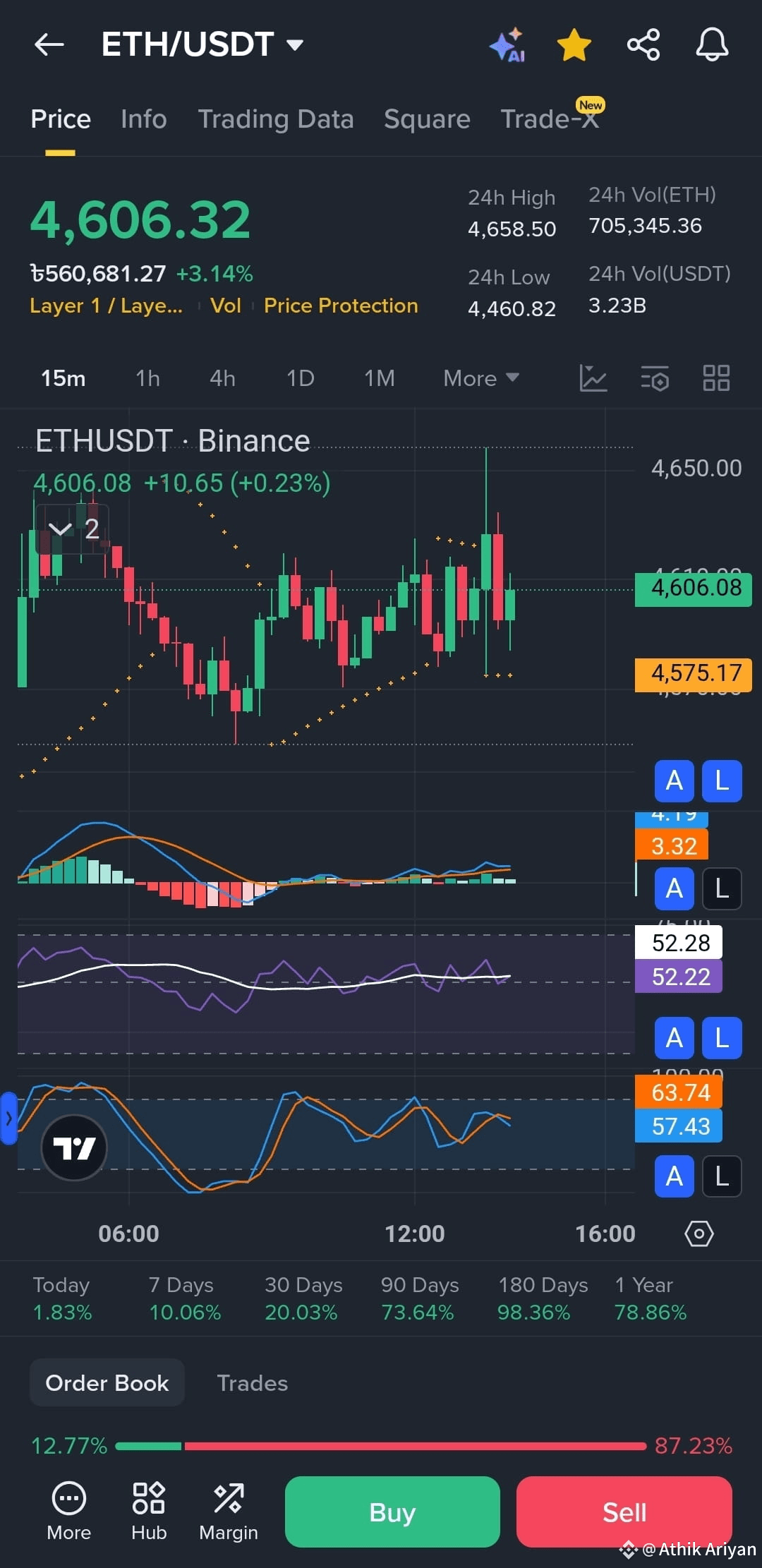The image size is (762, 1568).
Task: Toggle log scale L on stochastic pane
Action: (x=722, y=1176)
